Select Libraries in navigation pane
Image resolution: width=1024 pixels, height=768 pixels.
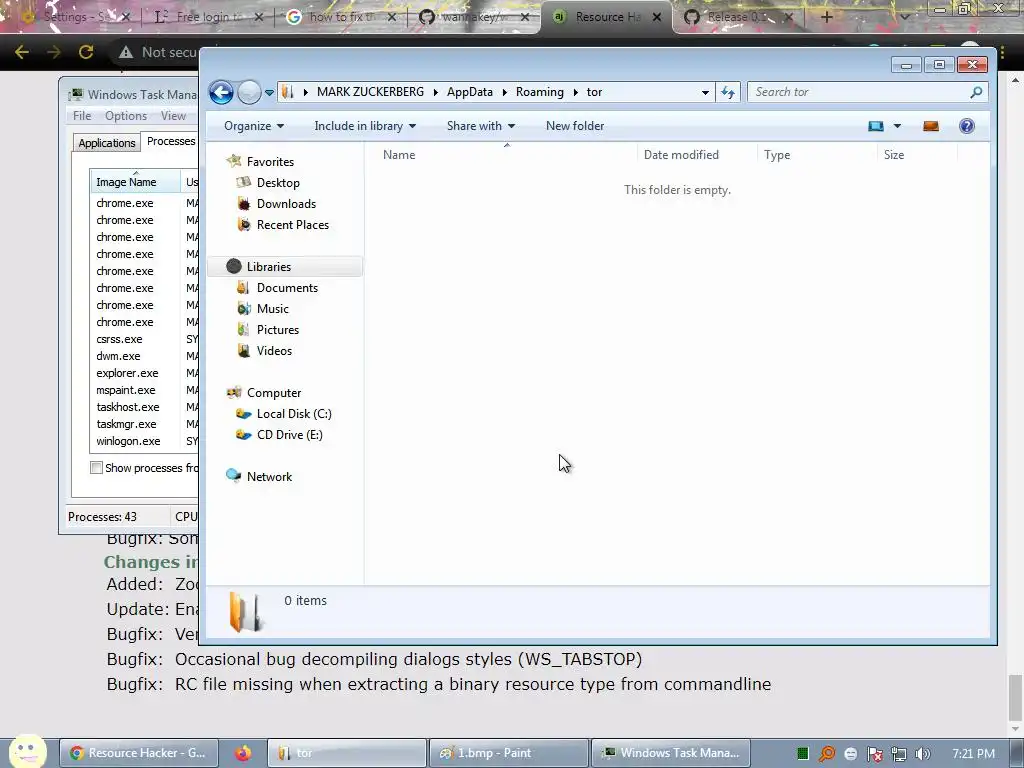click(x=268, y=266)
